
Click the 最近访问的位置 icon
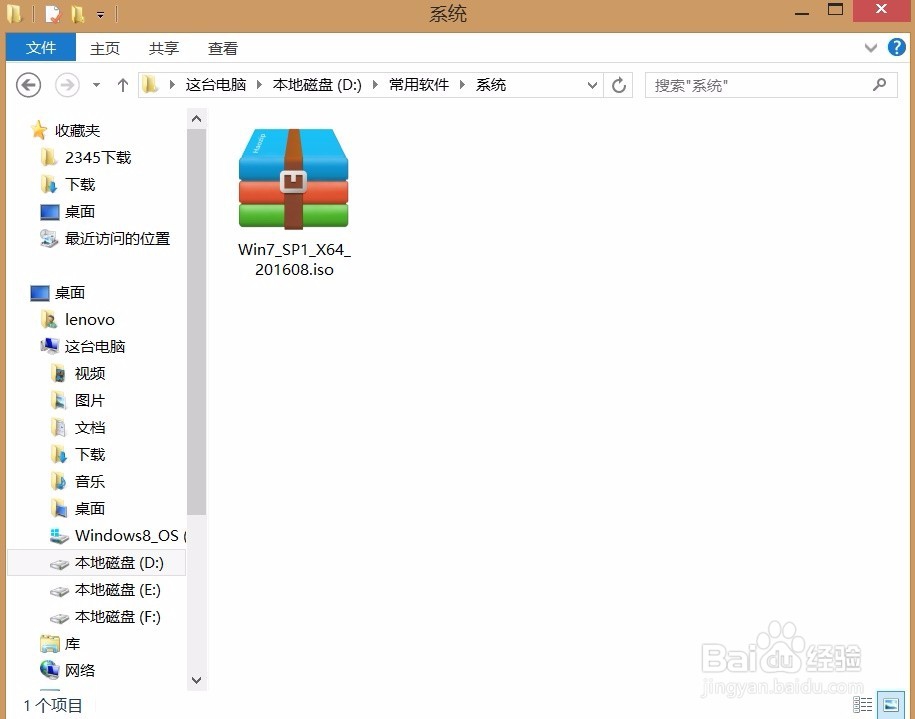(49, 238)
